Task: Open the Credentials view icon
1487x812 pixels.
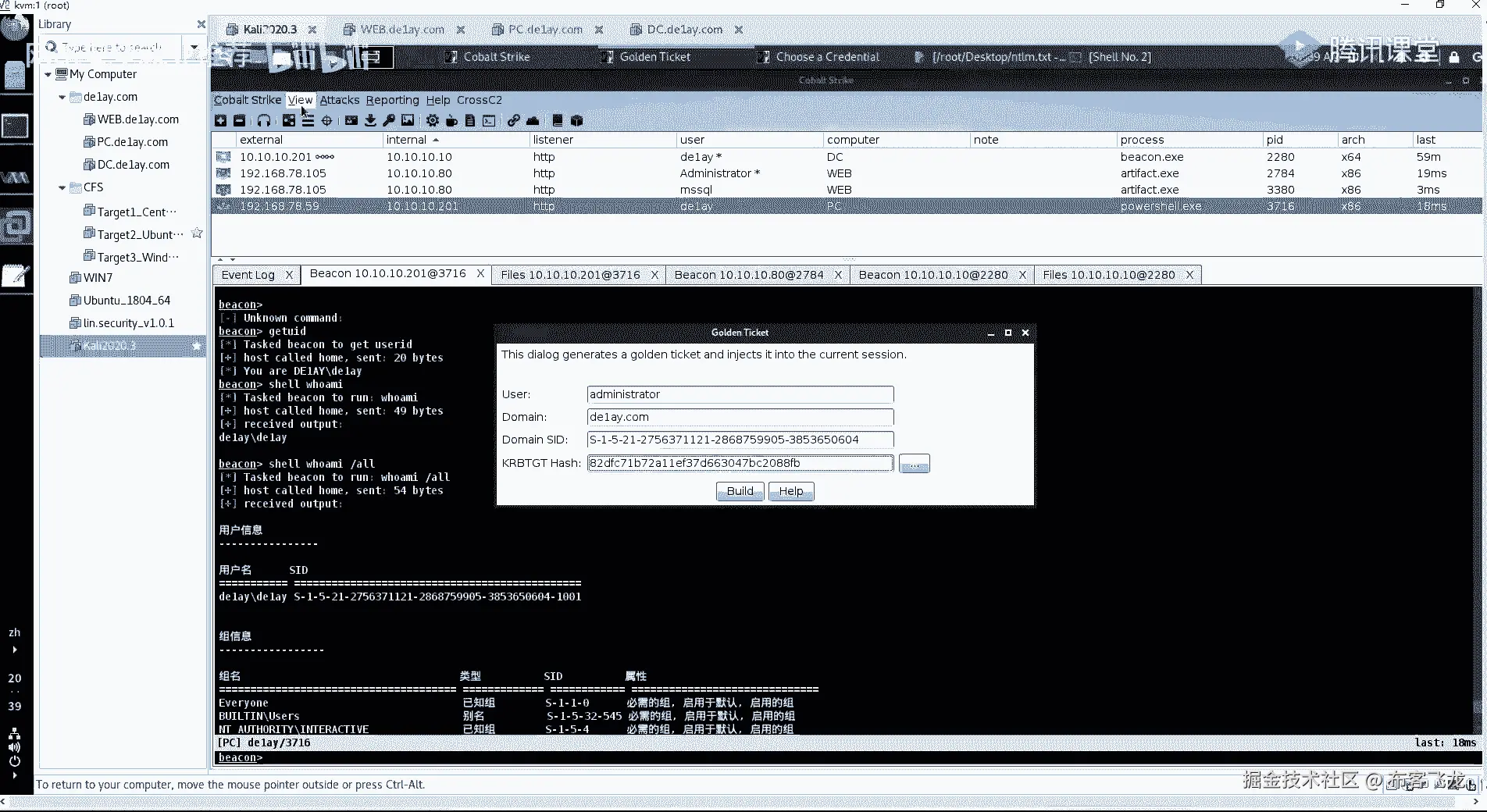Action: pos(351,120)
